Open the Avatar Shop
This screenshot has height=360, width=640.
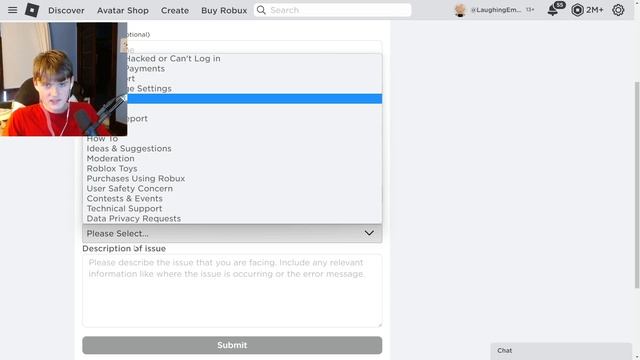(x=122, y=10)
